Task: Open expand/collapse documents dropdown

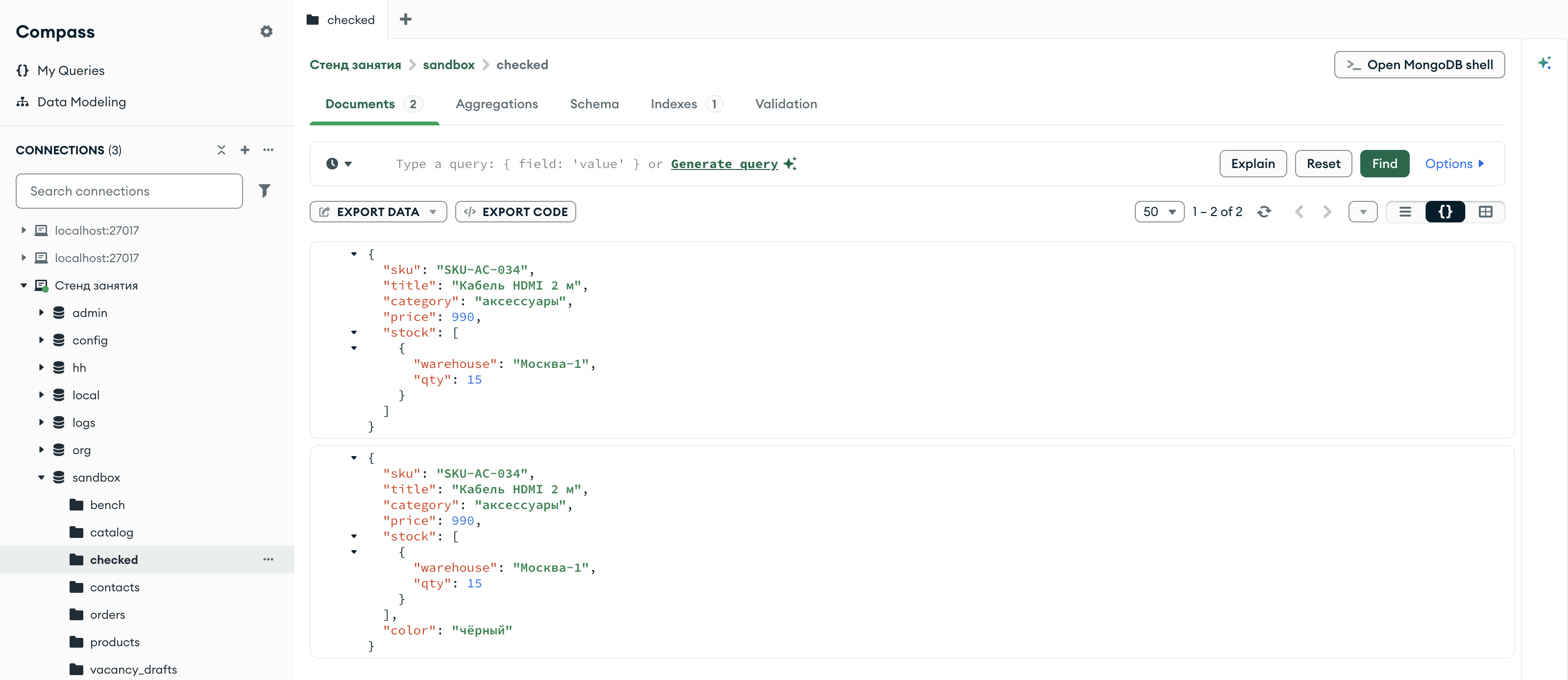Action: [x=1362, y=212]
